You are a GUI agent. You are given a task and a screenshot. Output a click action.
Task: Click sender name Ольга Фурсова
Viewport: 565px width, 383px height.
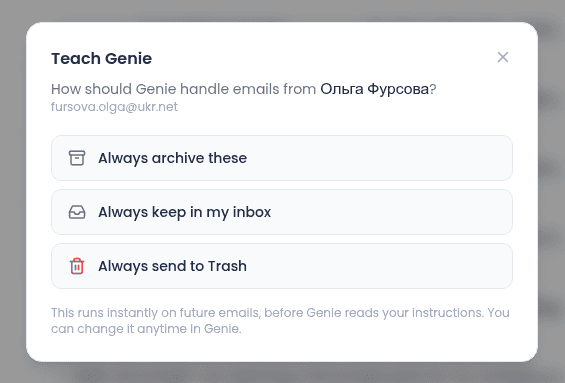(374, 89)
